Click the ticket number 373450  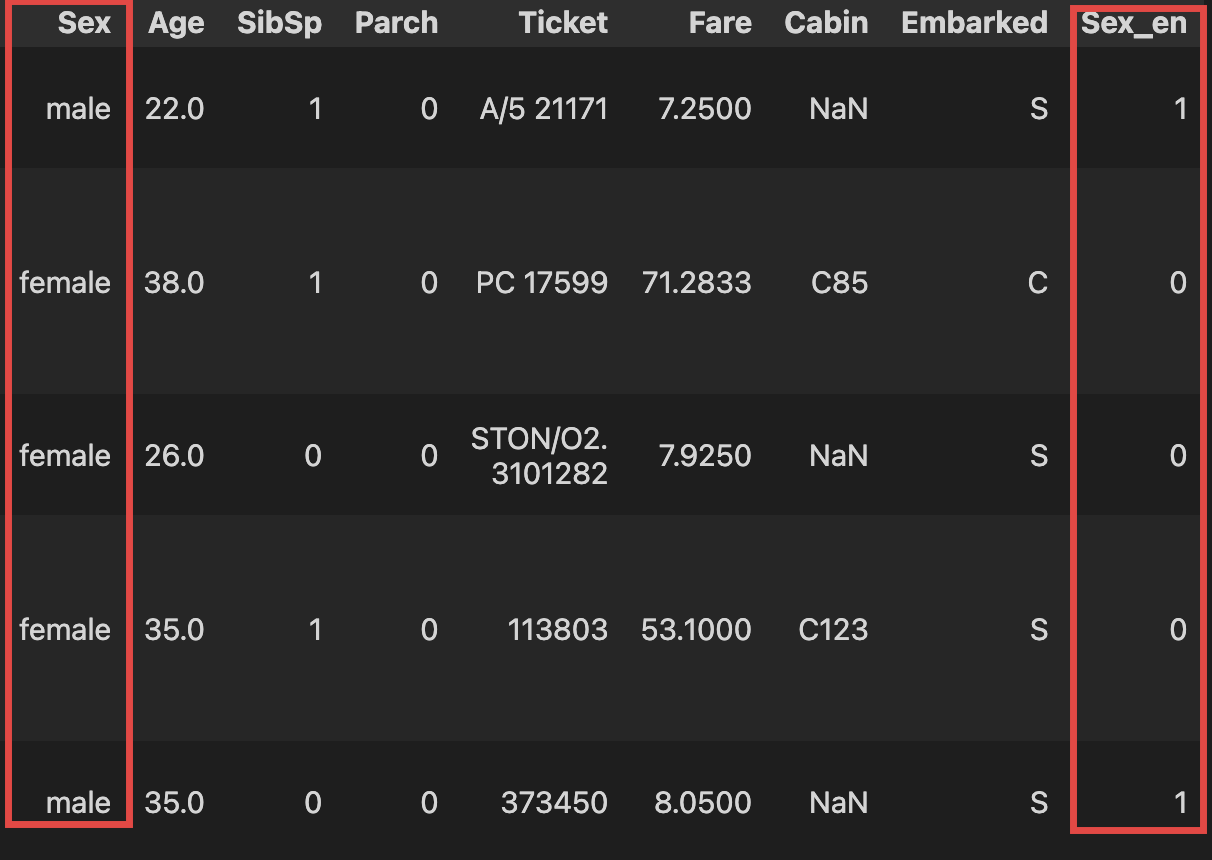557,802
